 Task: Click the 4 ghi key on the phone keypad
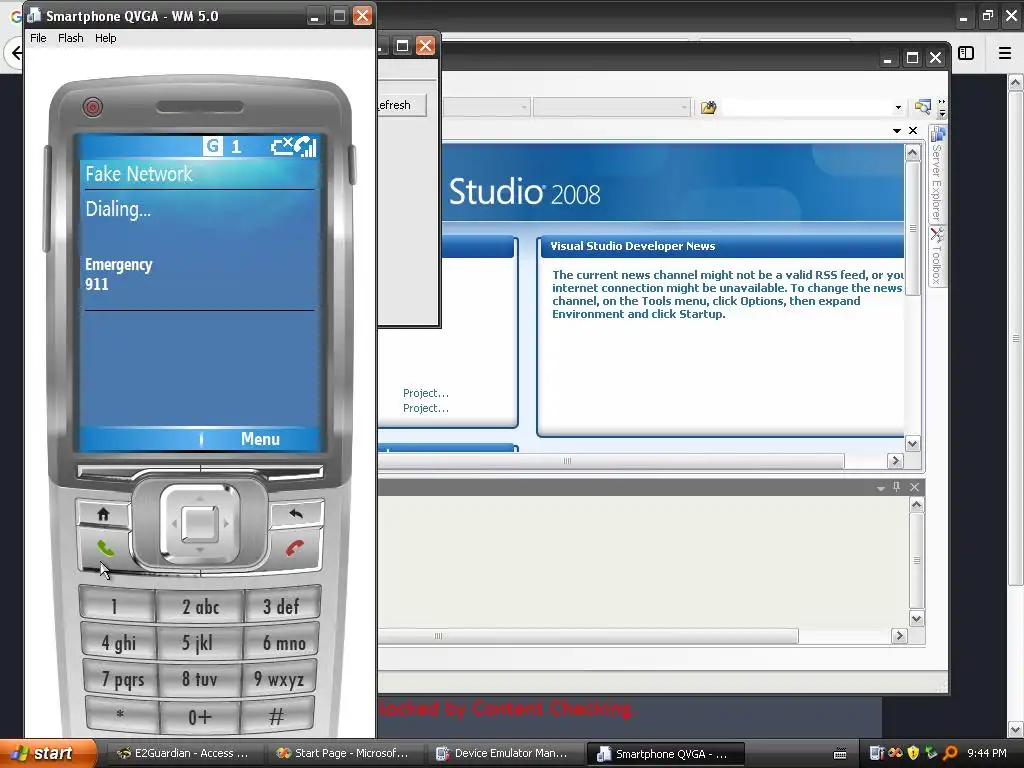pos(118,643)
